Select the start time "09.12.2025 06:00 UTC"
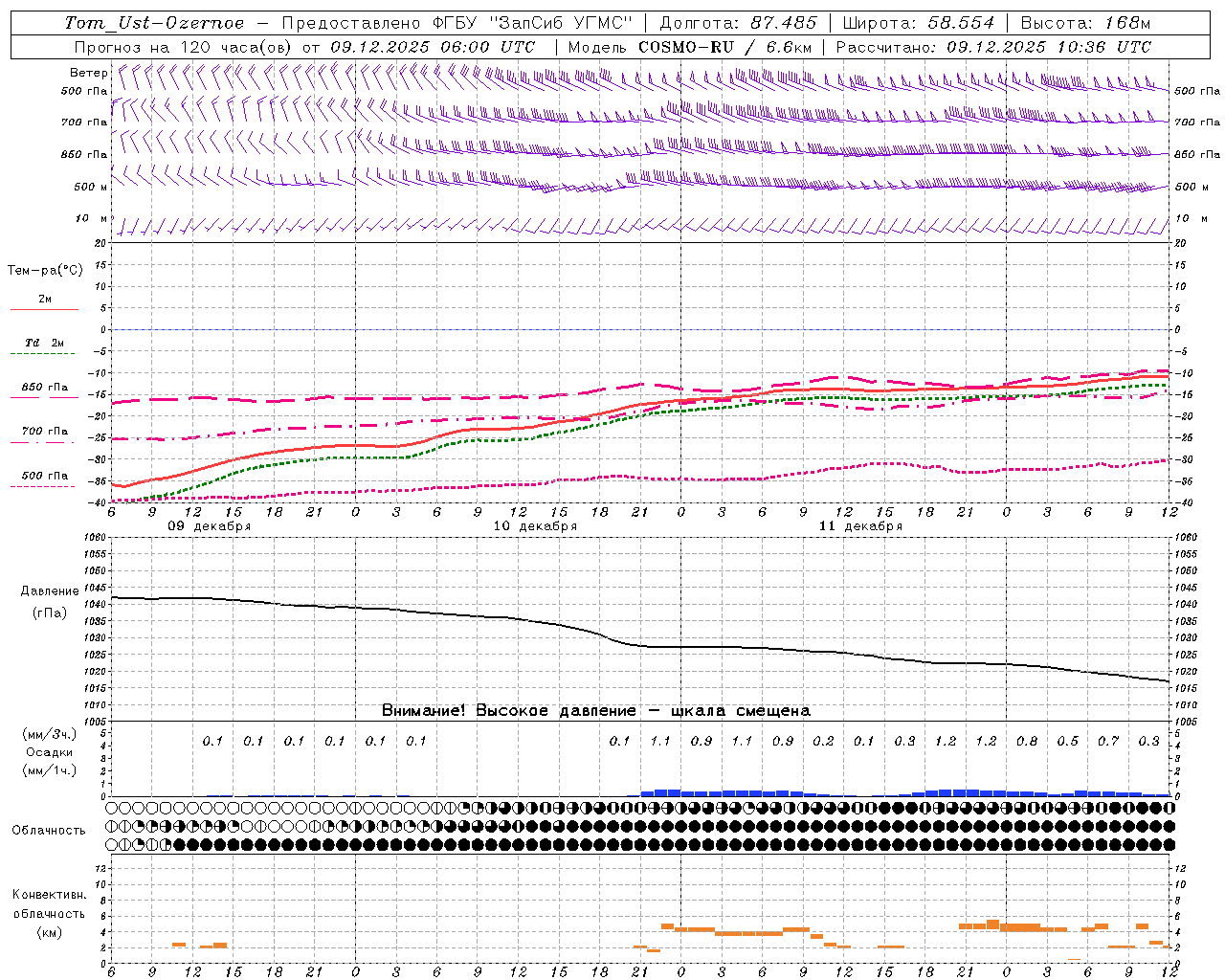This screenshot has width=1225, height=980. click(x=433, y=47)
